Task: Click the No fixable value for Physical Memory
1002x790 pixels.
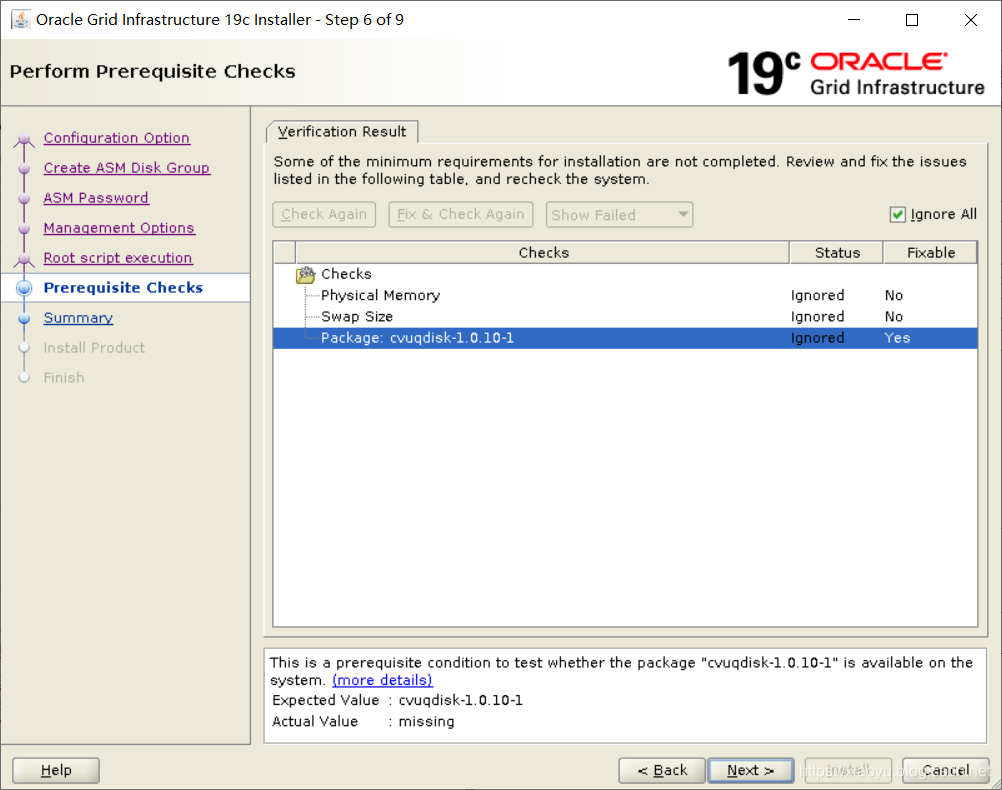Action: pos(893,296)
